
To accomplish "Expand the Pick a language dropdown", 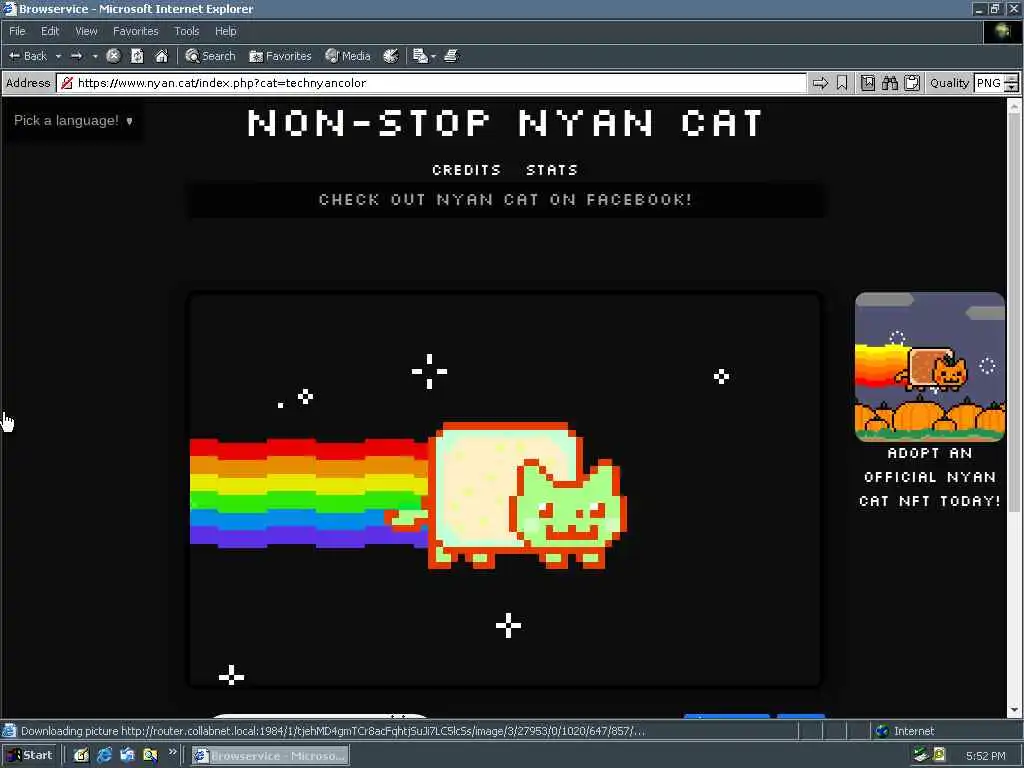I will click(73, 120).
